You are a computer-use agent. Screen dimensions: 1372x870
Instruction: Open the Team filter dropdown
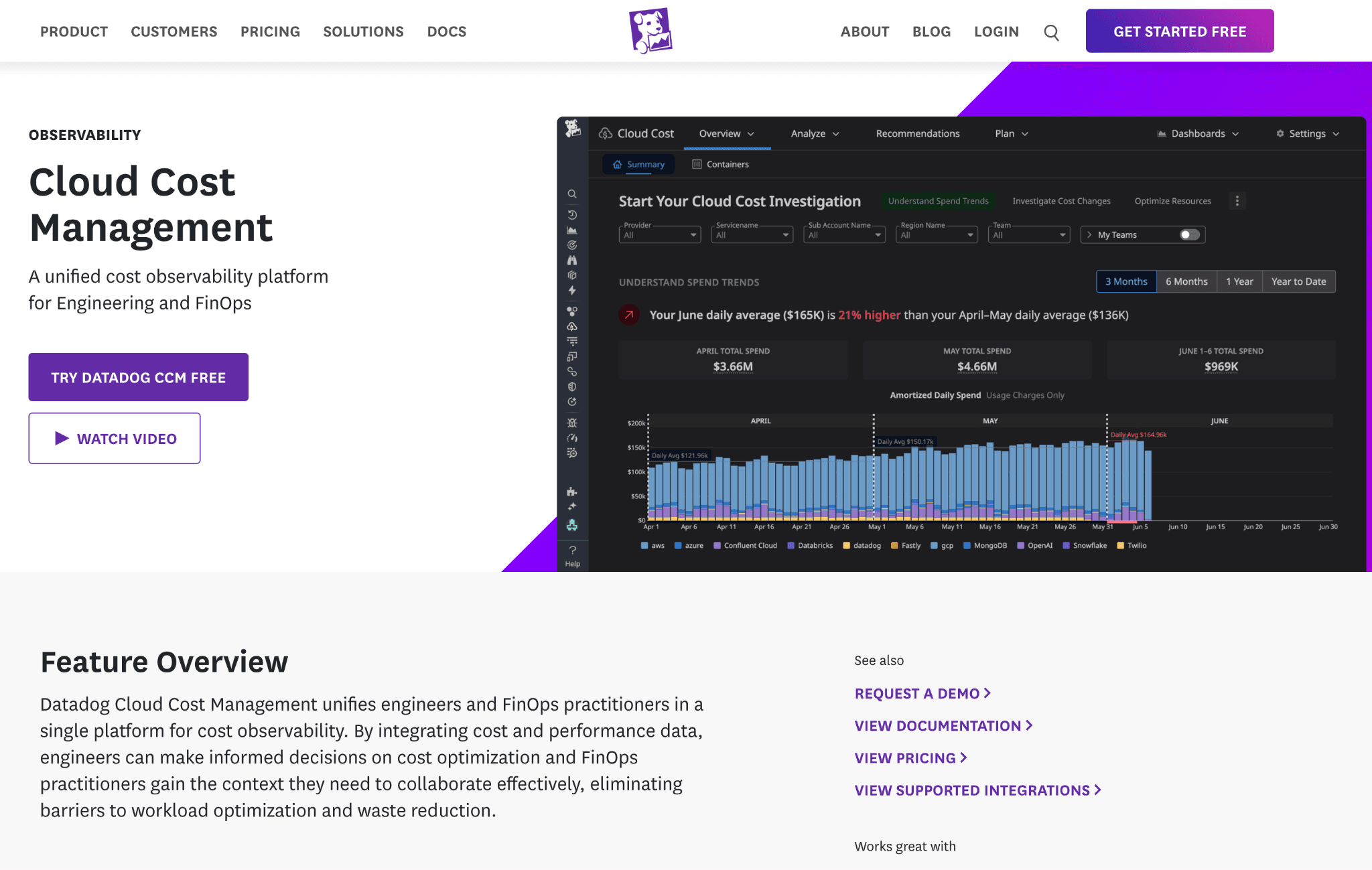1030,234
